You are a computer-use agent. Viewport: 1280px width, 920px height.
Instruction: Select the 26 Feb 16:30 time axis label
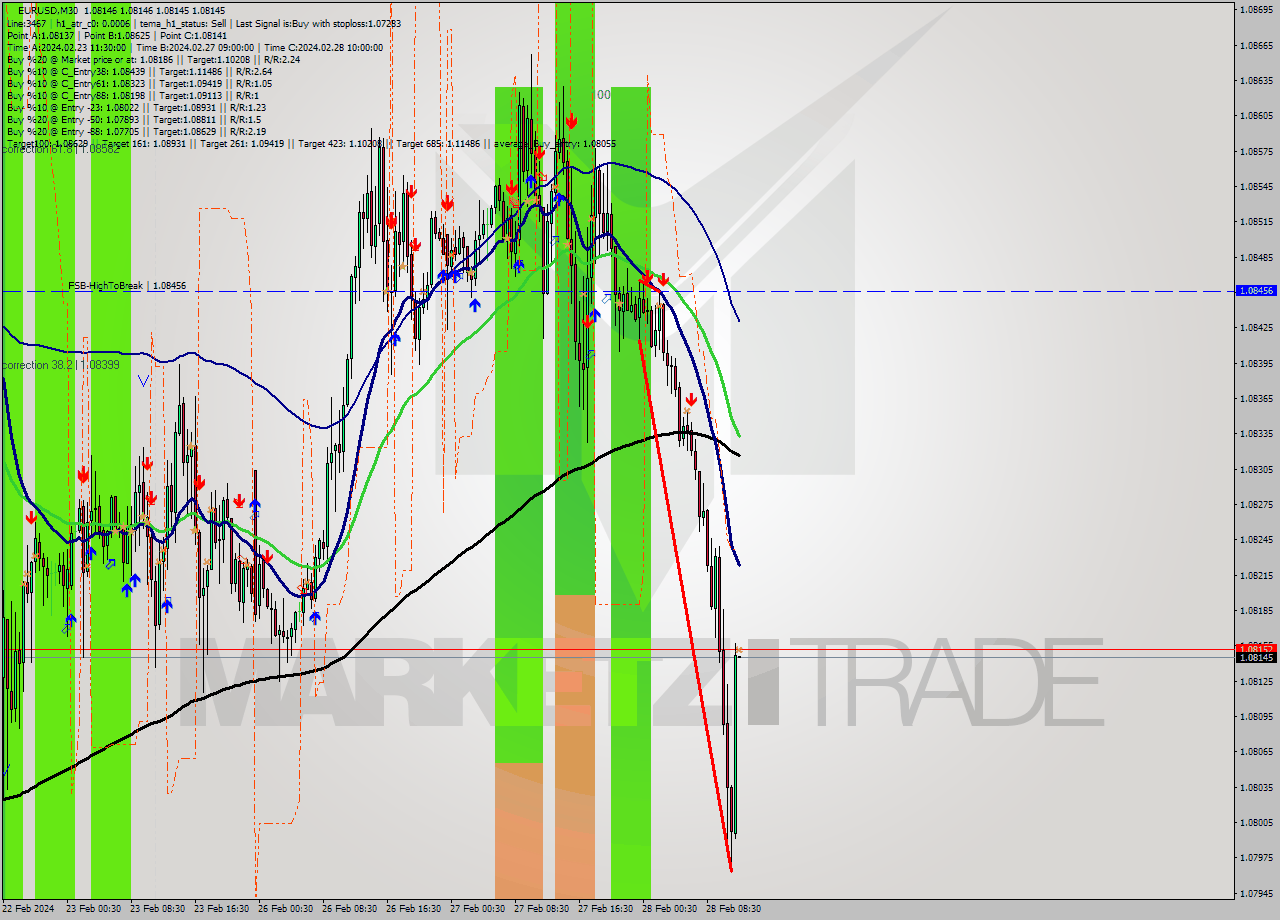coord(413,909)
